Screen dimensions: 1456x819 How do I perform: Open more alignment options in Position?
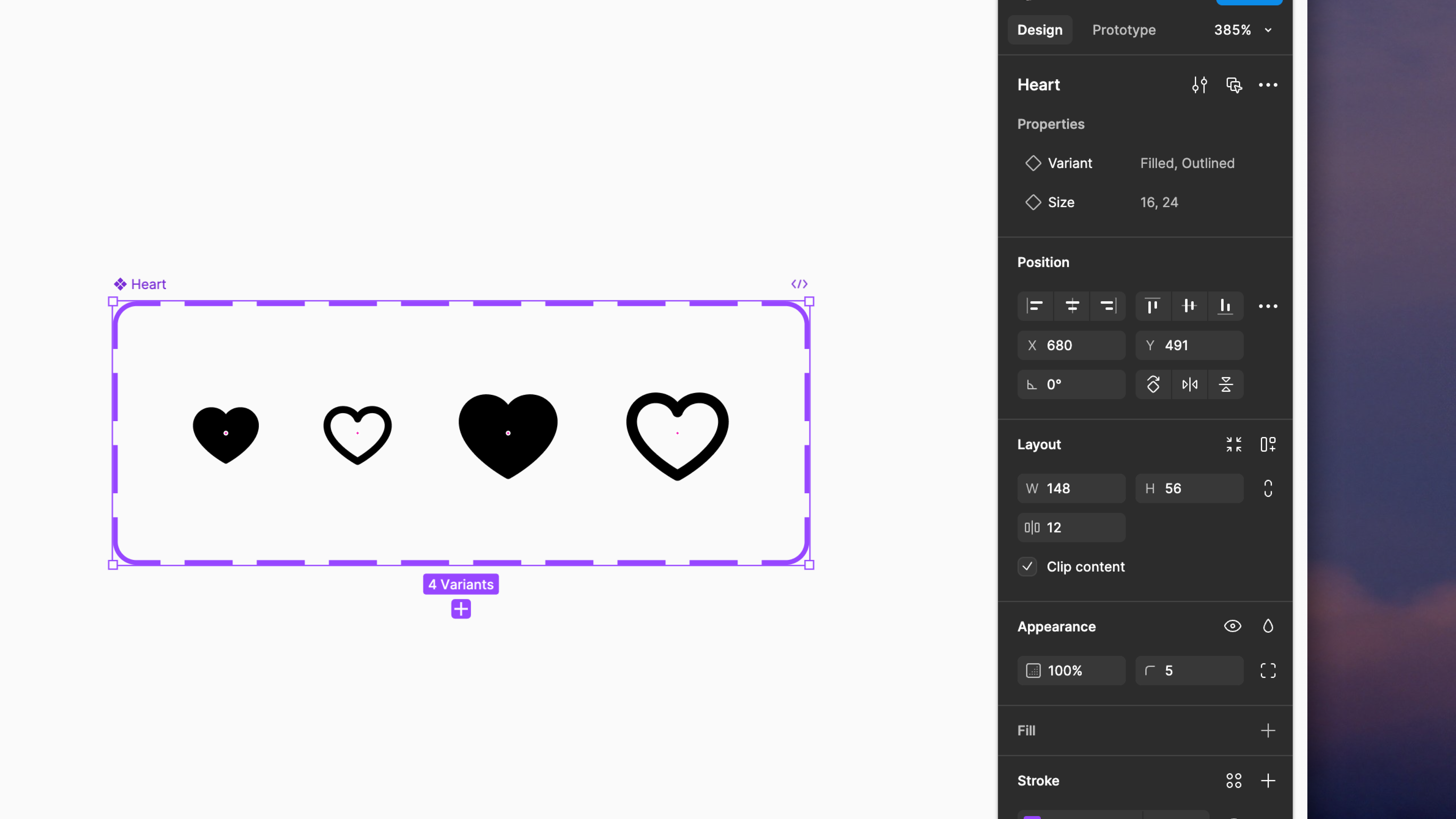[x=1268, y=306]
